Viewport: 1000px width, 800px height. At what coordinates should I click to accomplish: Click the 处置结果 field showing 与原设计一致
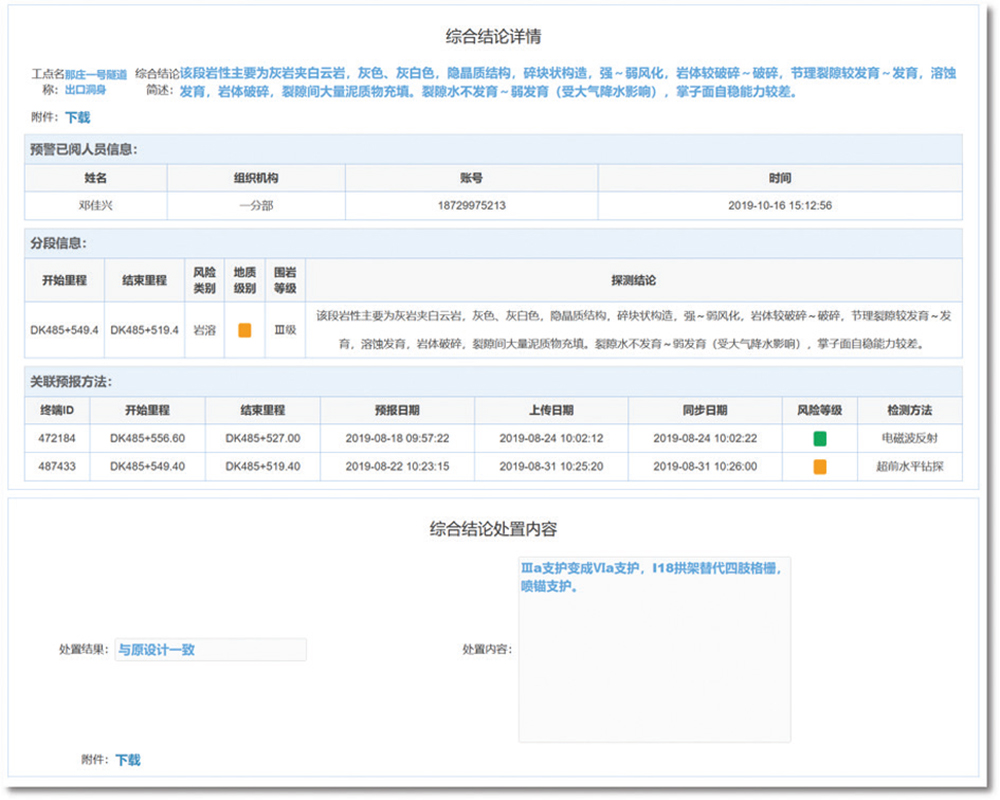[x=210, y=650]
